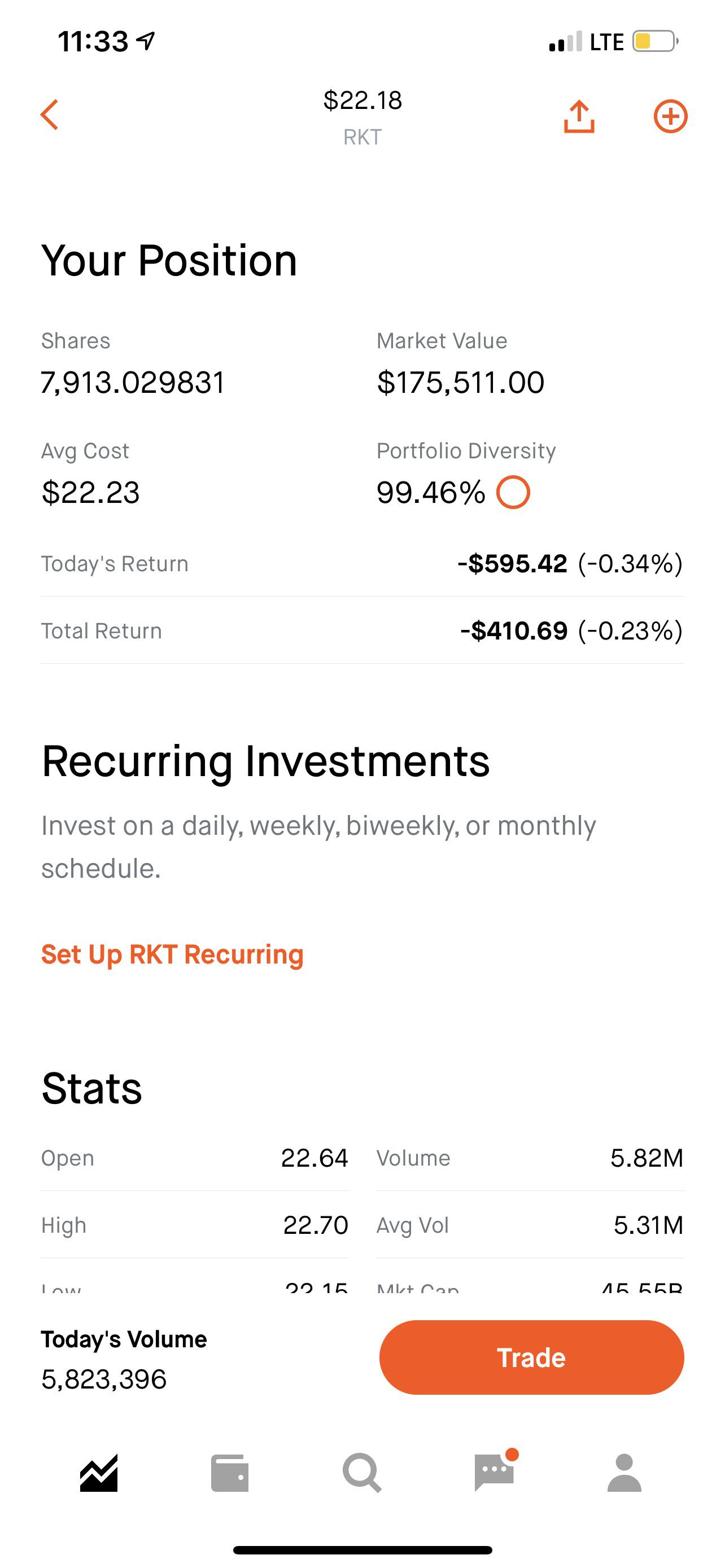Open the search magnifier tab

tap(362, 1474)
